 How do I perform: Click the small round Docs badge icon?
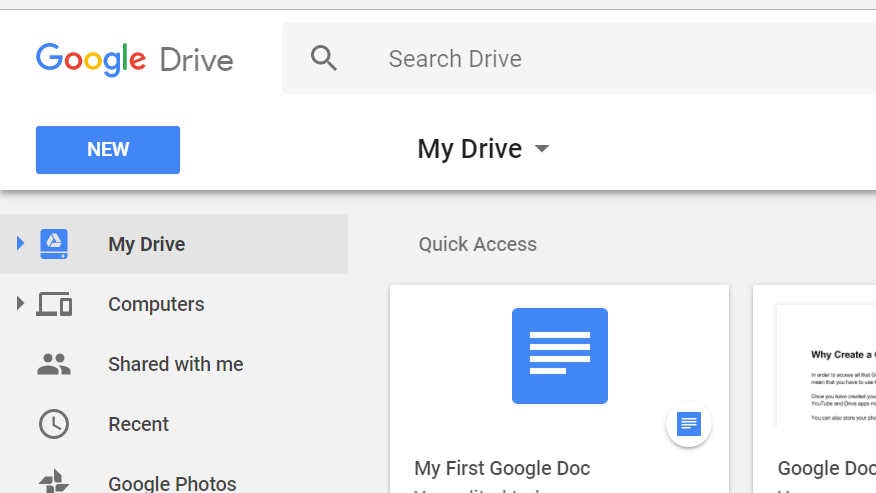click(x=688, y=424)
